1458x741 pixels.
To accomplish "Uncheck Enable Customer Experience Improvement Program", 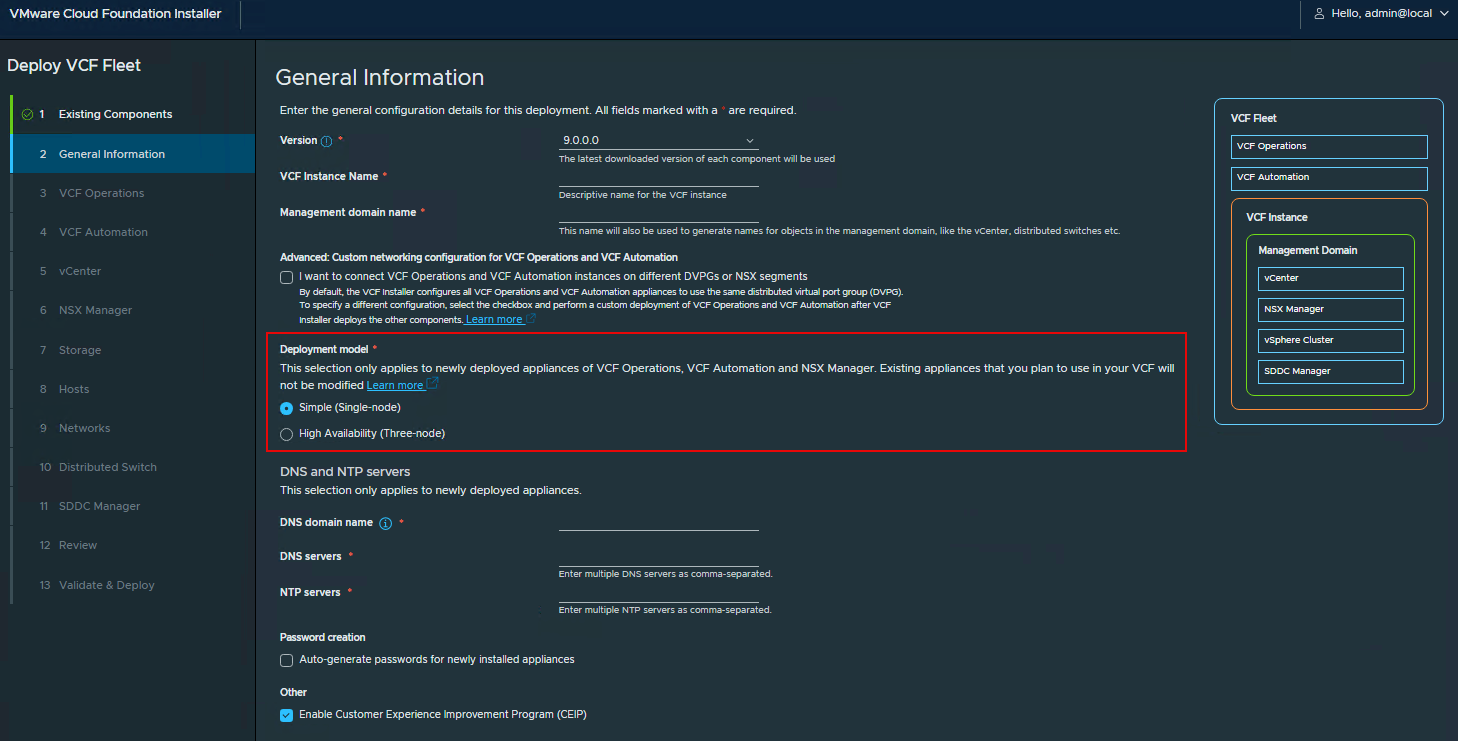I will 287,715.
